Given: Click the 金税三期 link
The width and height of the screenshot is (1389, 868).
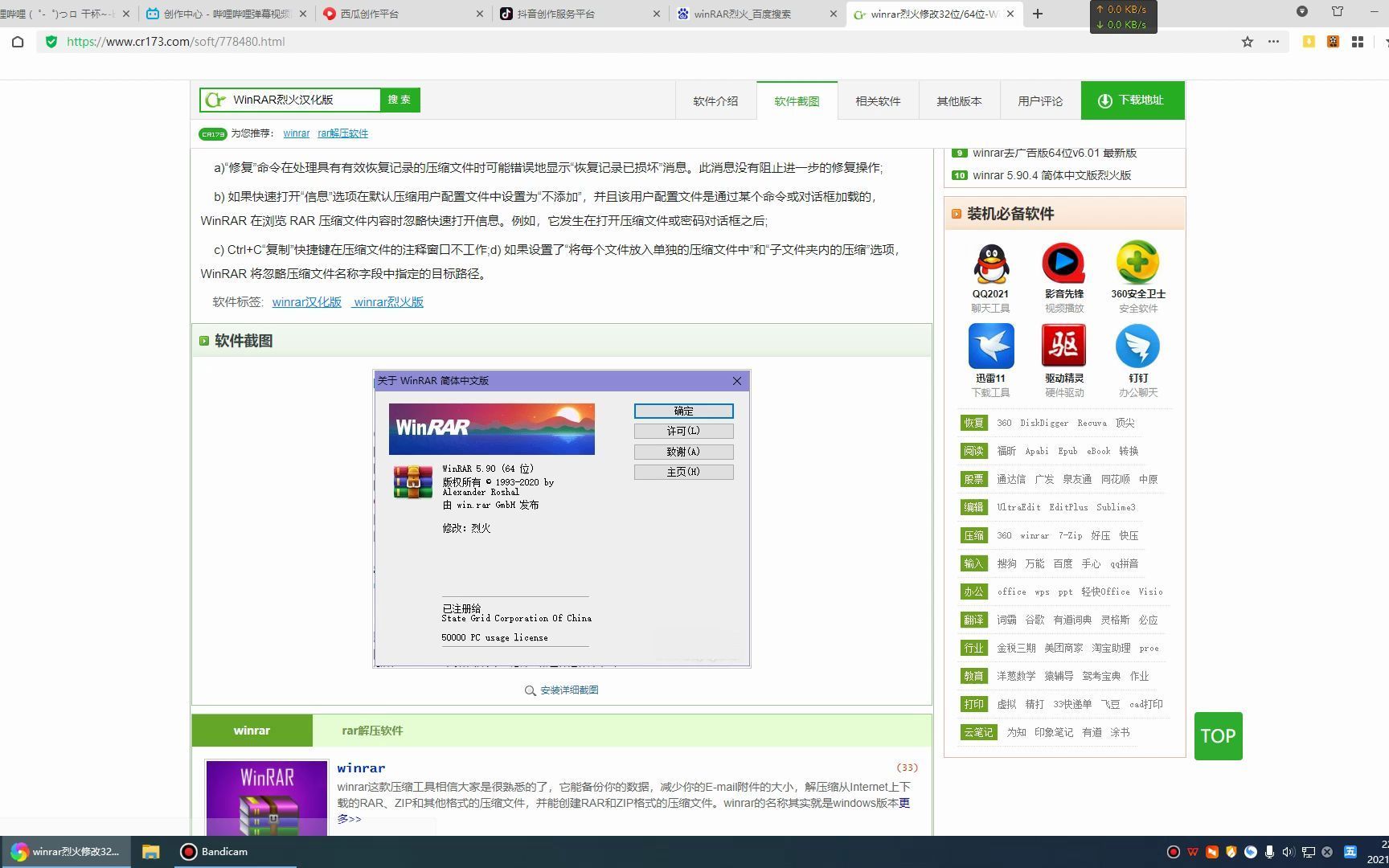Looking at the screenshot, I should click(x=1016, y=648).
